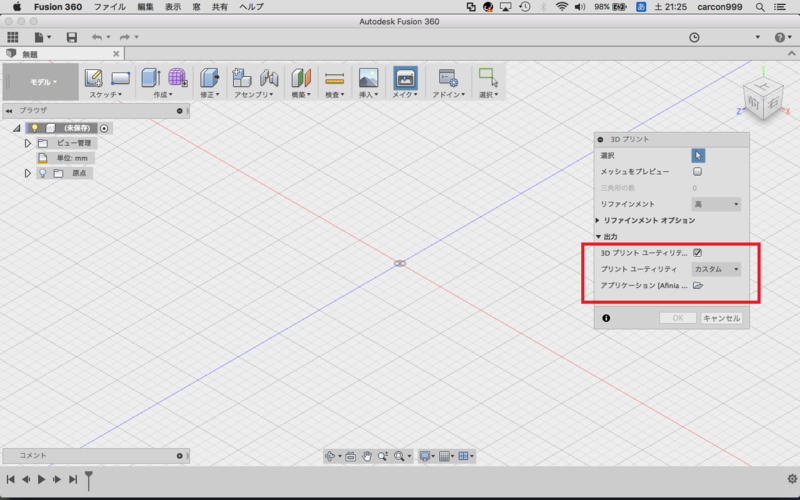Activate the root component radio button

point(104,128)
